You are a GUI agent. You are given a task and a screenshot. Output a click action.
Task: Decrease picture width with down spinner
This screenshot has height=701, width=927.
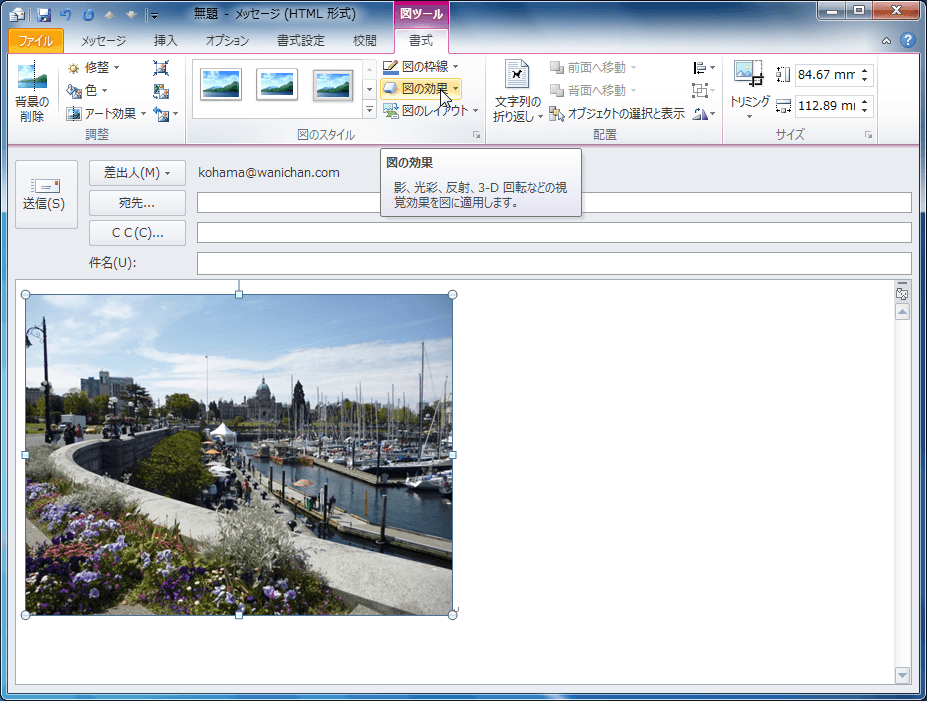[864, 111]
